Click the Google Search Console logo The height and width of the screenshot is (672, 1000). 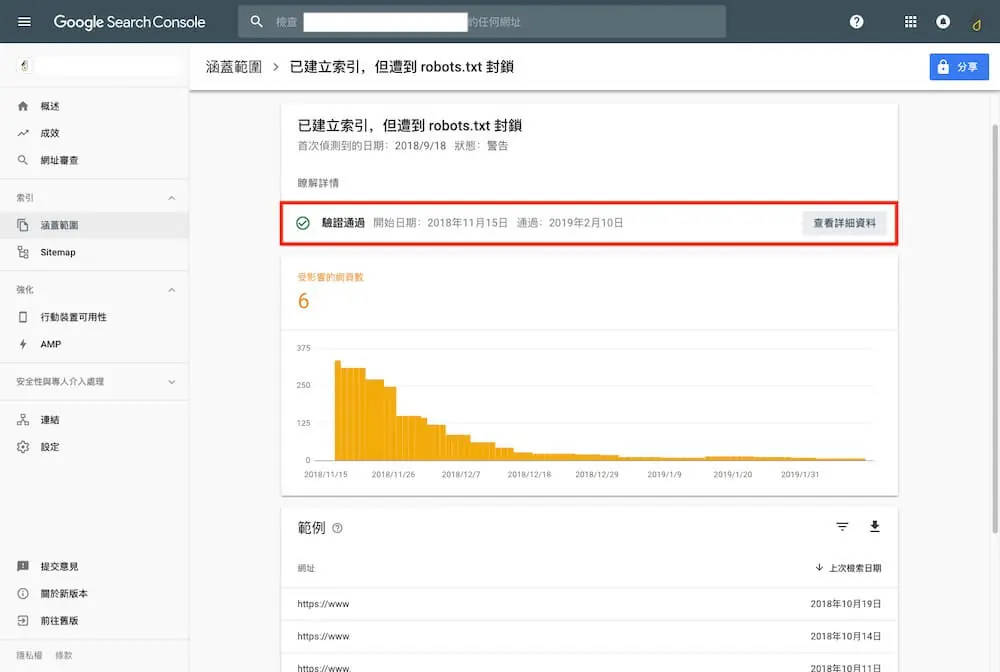click(x=129, y=22)
